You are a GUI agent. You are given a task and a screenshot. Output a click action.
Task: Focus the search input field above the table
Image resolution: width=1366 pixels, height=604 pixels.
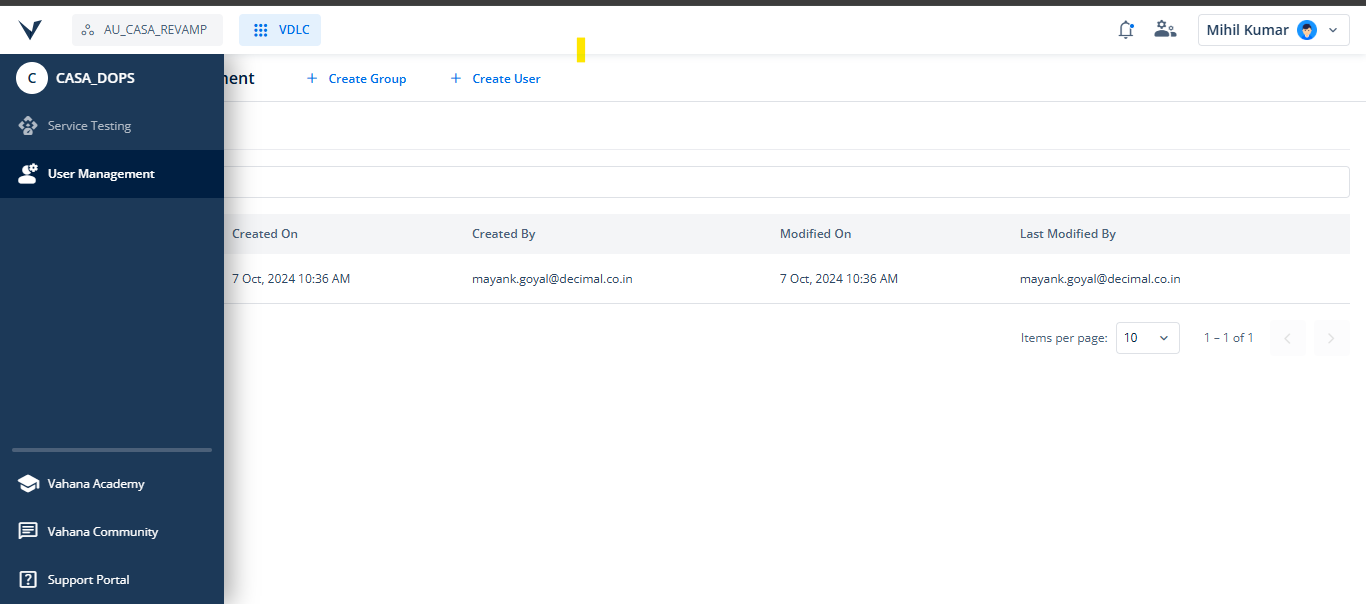pyautogui.click(x=786, y=182)
